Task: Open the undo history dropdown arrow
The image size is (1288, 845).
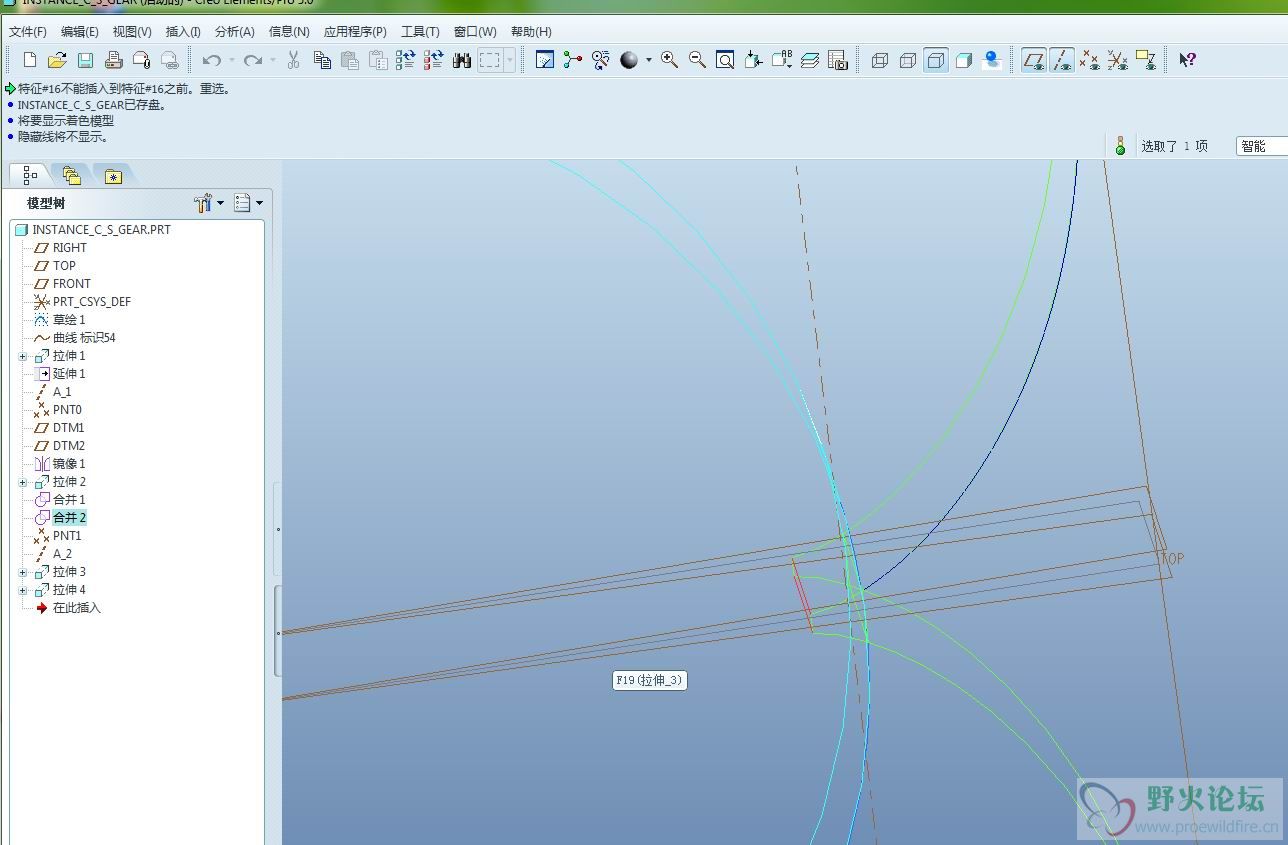Action: point(232,60)
